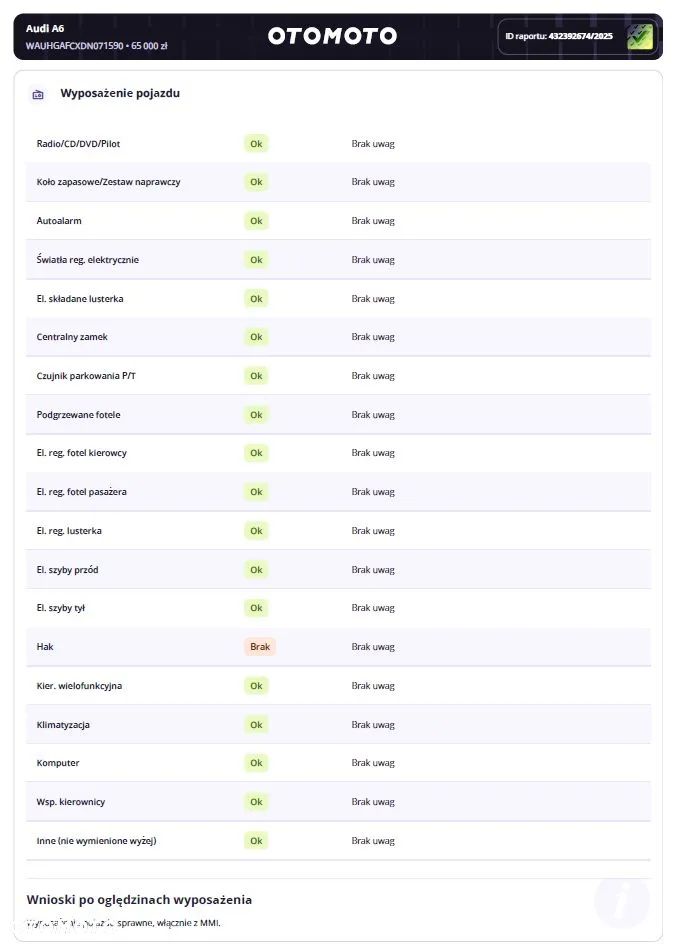
Task: Click the Audi A6 vehicle title
Action: [x=45, y=28]
